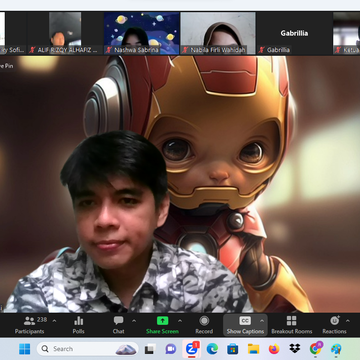Expand the Show Captions options caret
The width and height of the screenshot is (360, 360).
pyautogui.click(x=262, y=321)
